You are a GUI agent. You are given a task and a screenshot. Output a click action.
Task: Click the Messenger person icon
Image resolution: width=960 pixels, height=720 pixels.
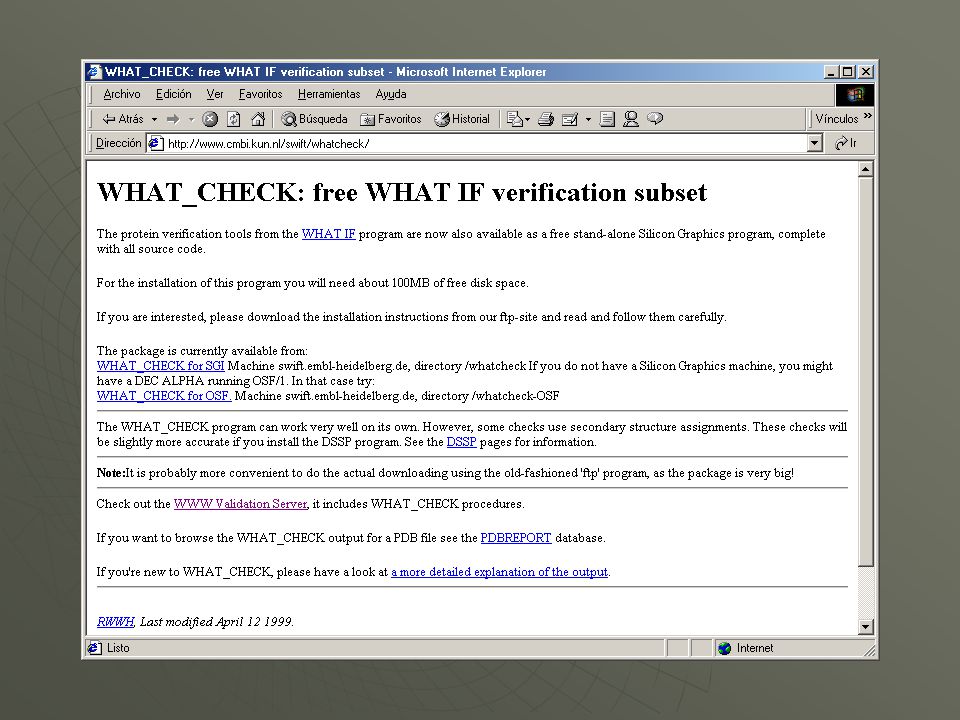point(631,119)
